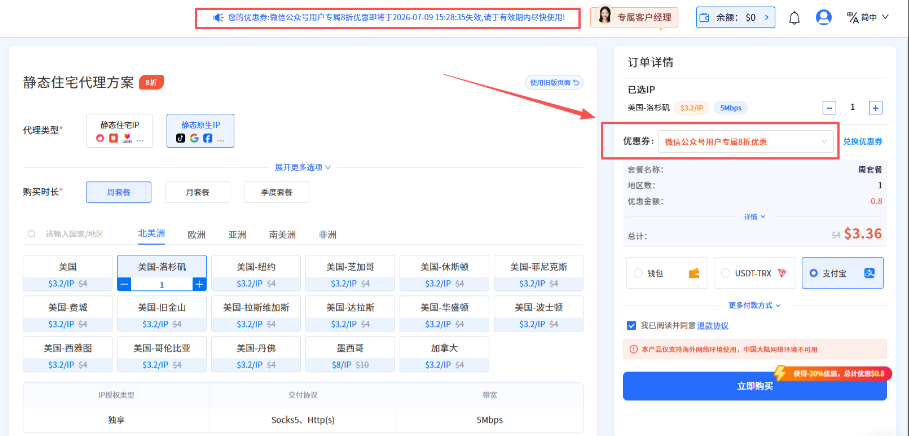Image resolution: width=909 pixels, height=436 pixels.
Task: Open the 优惠券 coupon dropdown
Action: coord(746,141)
